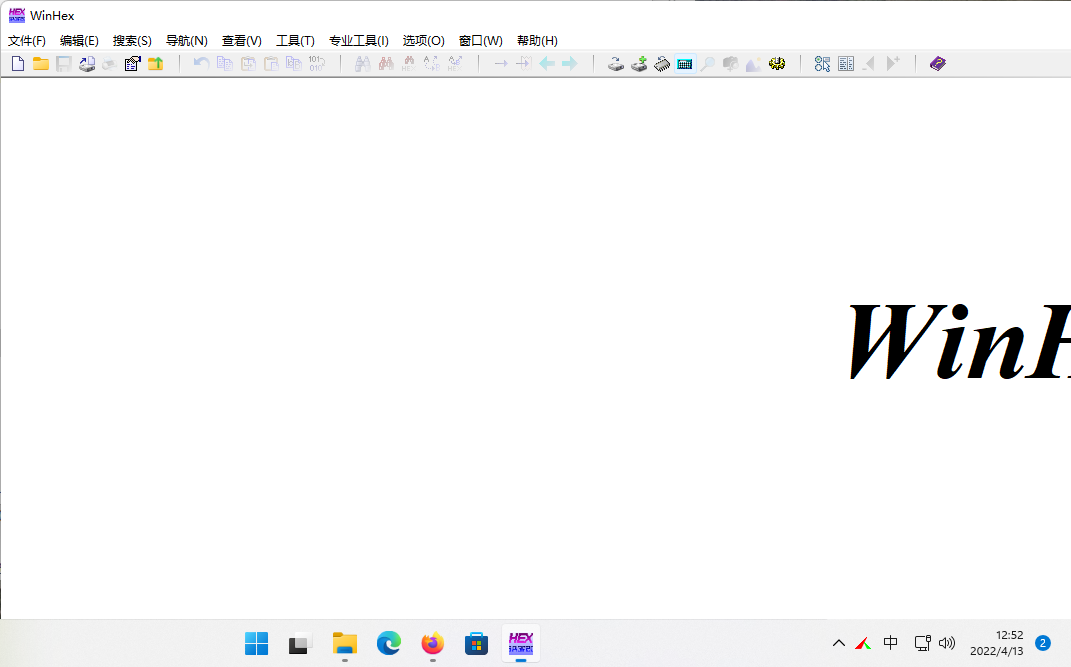Open network settings from the tray icon
Image resolution: width=1071 pixels, height=667 pixels.
click(922, 643)
